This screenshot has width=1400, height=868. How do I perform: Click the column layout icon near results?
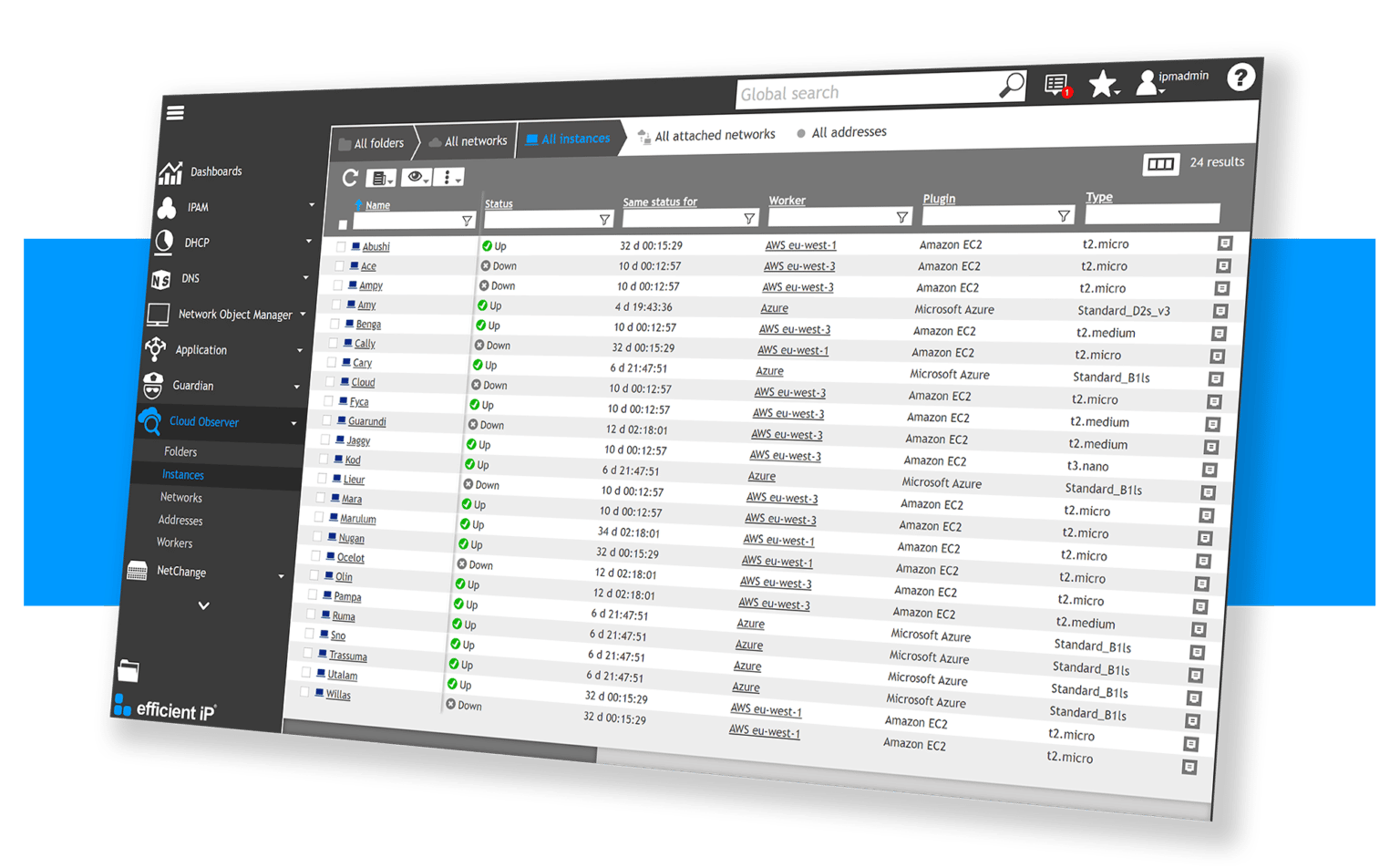pyautogui.click(x=1160, y=164)
